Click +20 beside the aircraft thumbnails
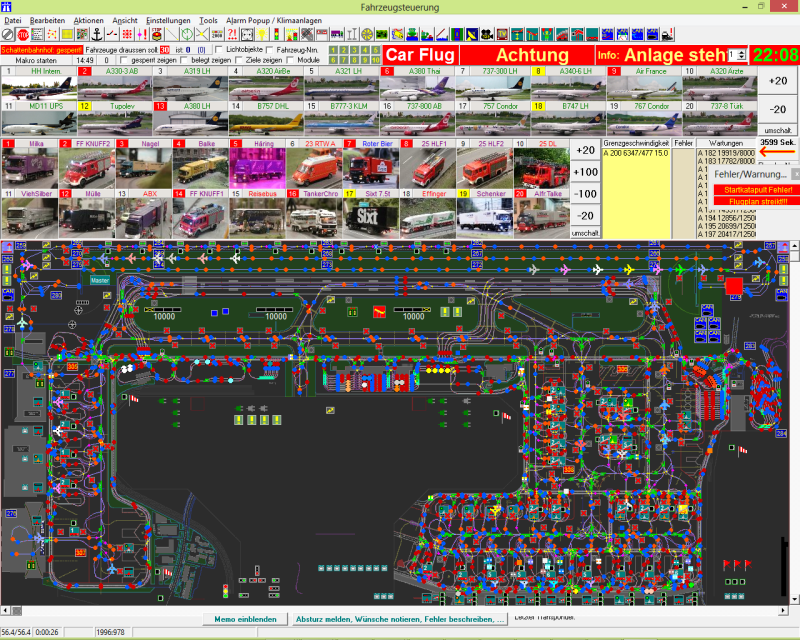The width and height of the screenshot is (800, 640). coord(778,81)
